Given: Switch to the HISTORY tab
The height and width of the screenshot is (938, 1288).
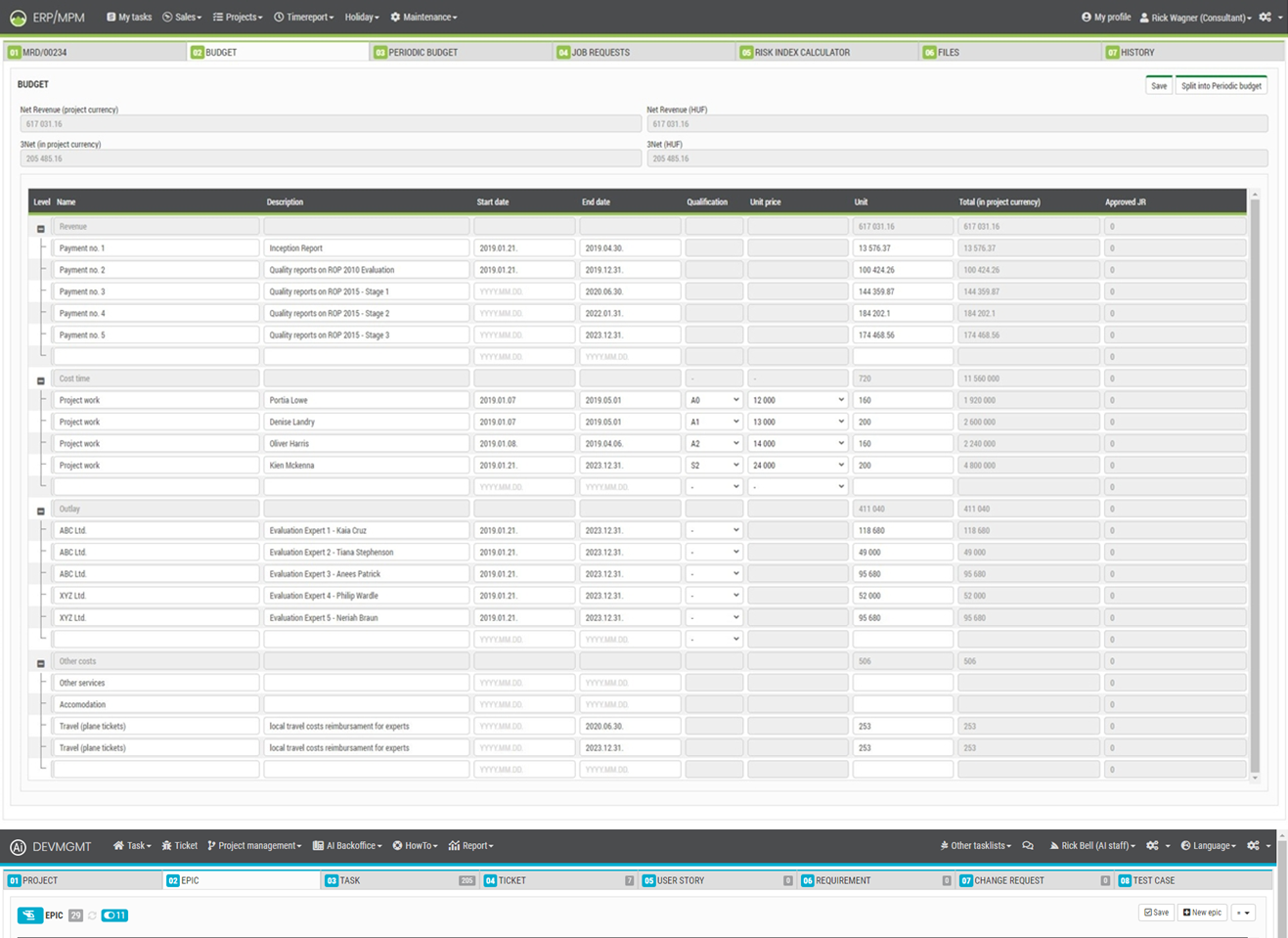Looking at the screenshot, I should (1193, 52).
